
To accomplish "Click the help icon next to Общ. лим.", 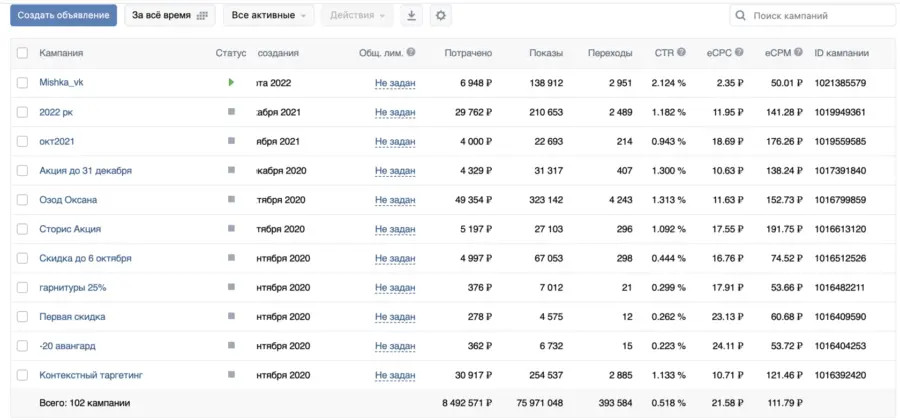I will (411, 53).
